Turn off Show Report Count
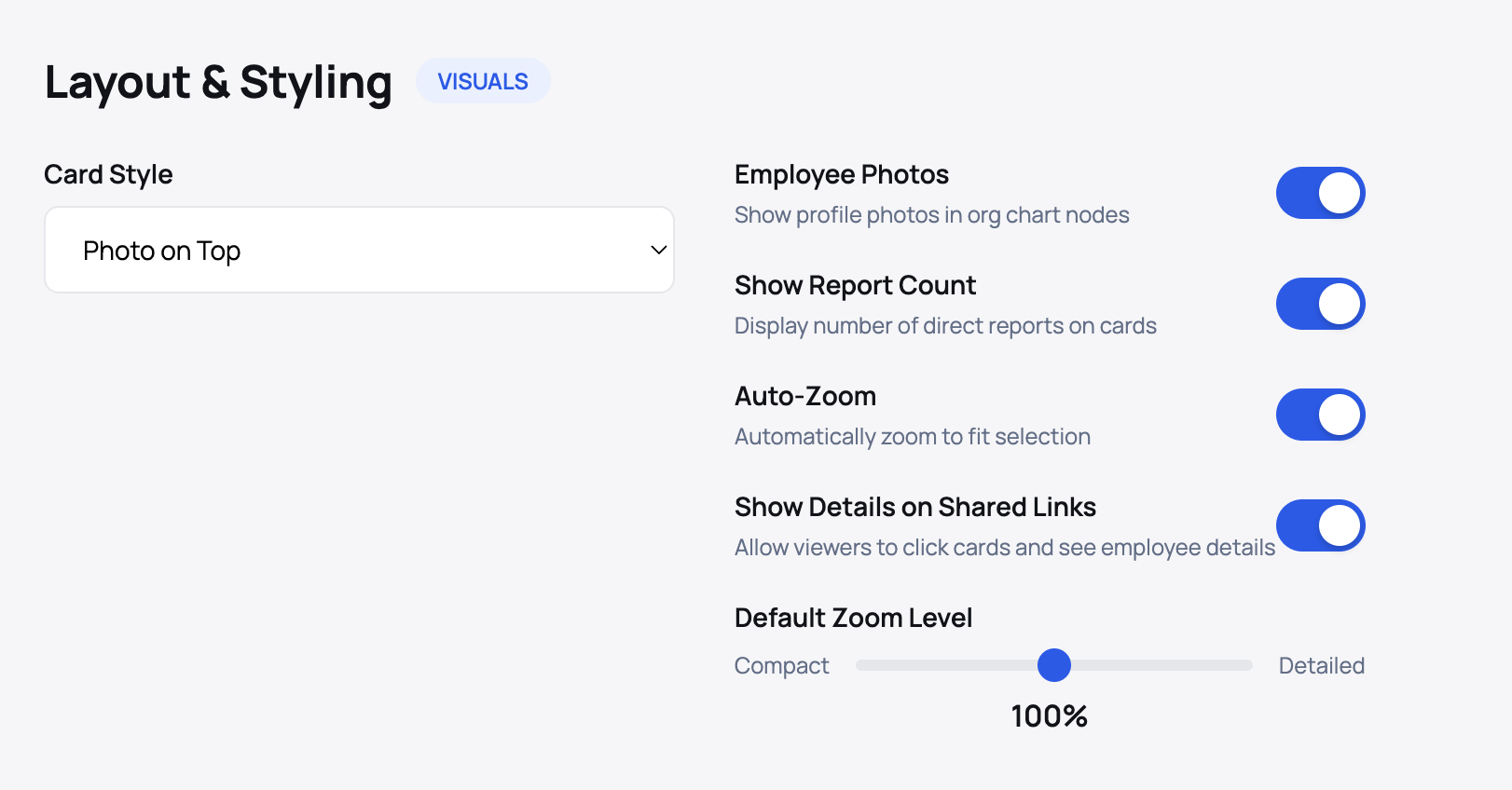This screenshot has width=1512, height=790. click(x=1320, y=304)
